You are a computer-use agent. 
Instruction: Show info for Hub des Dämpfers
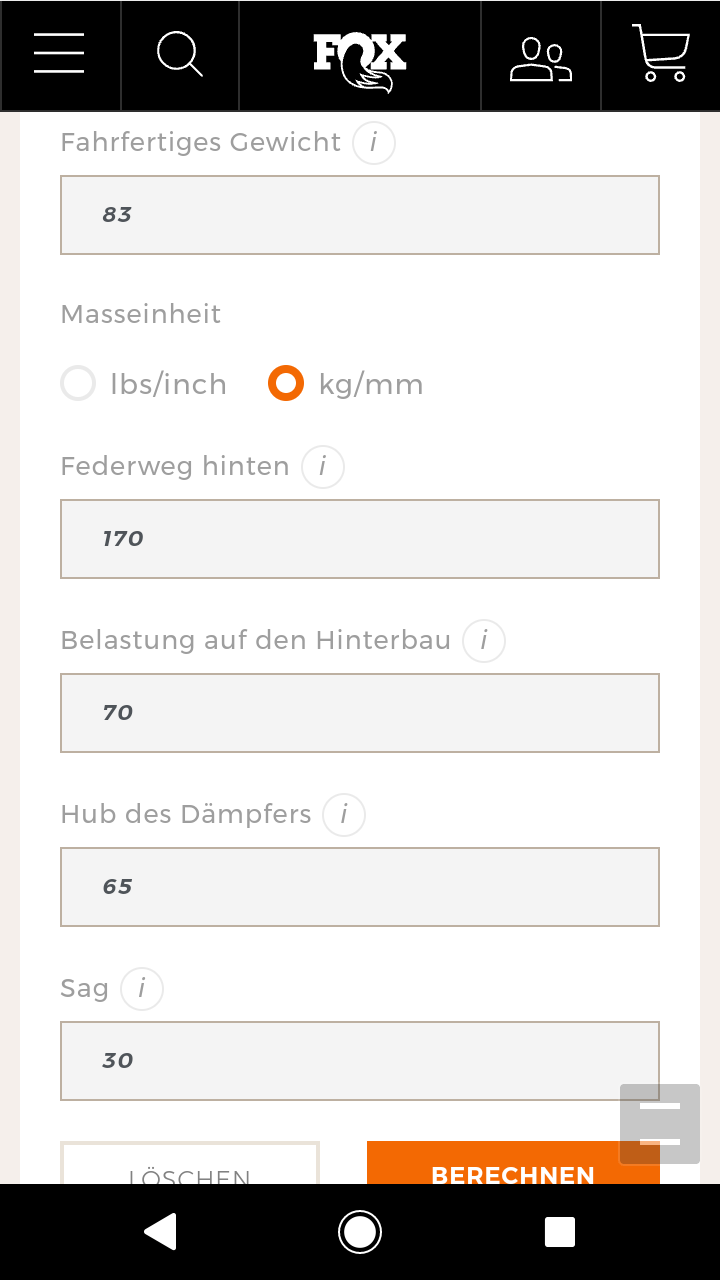tap(344, 815)
